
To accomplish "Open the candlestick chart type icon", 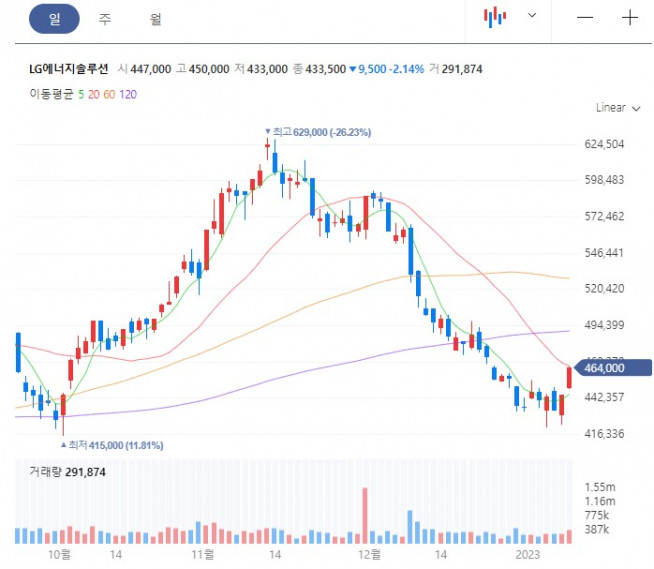I will pyautogui.click(x=495, y=16).
